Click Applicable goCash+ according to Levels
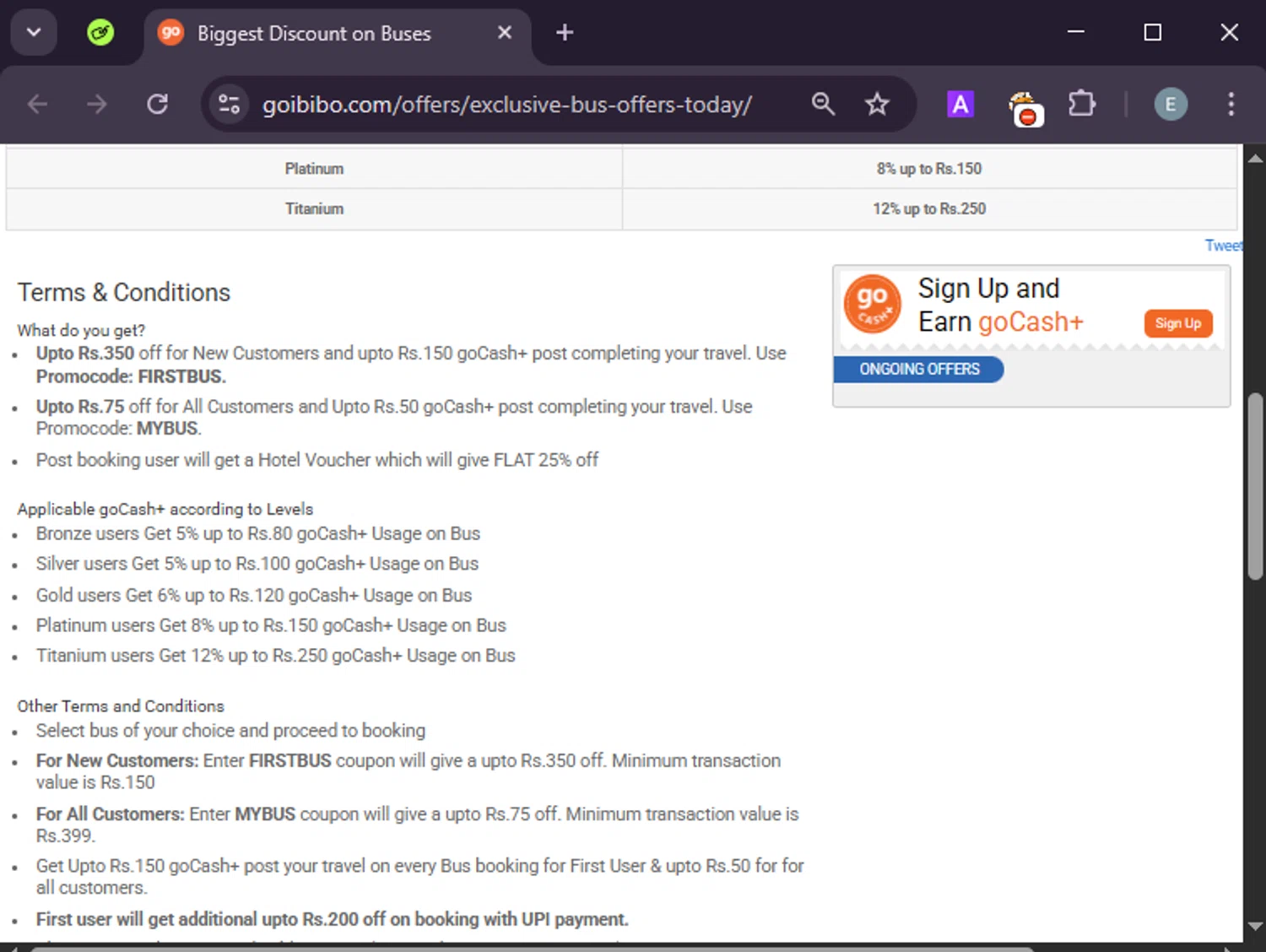The image size is (1266, 952). [165, 510]
